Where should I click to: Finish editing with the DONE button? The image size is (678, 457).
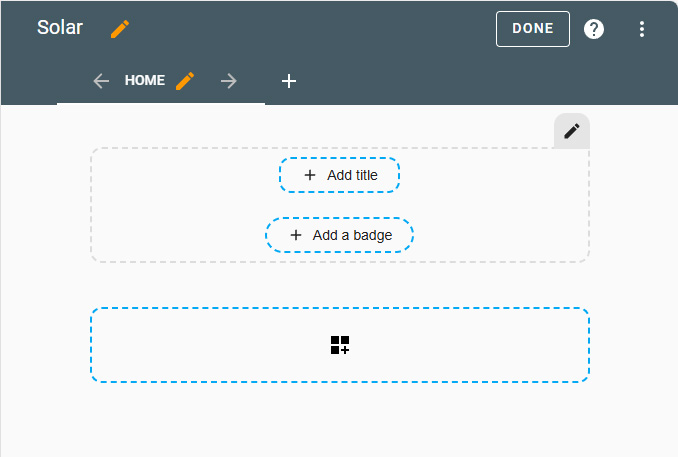click(533, 29)
